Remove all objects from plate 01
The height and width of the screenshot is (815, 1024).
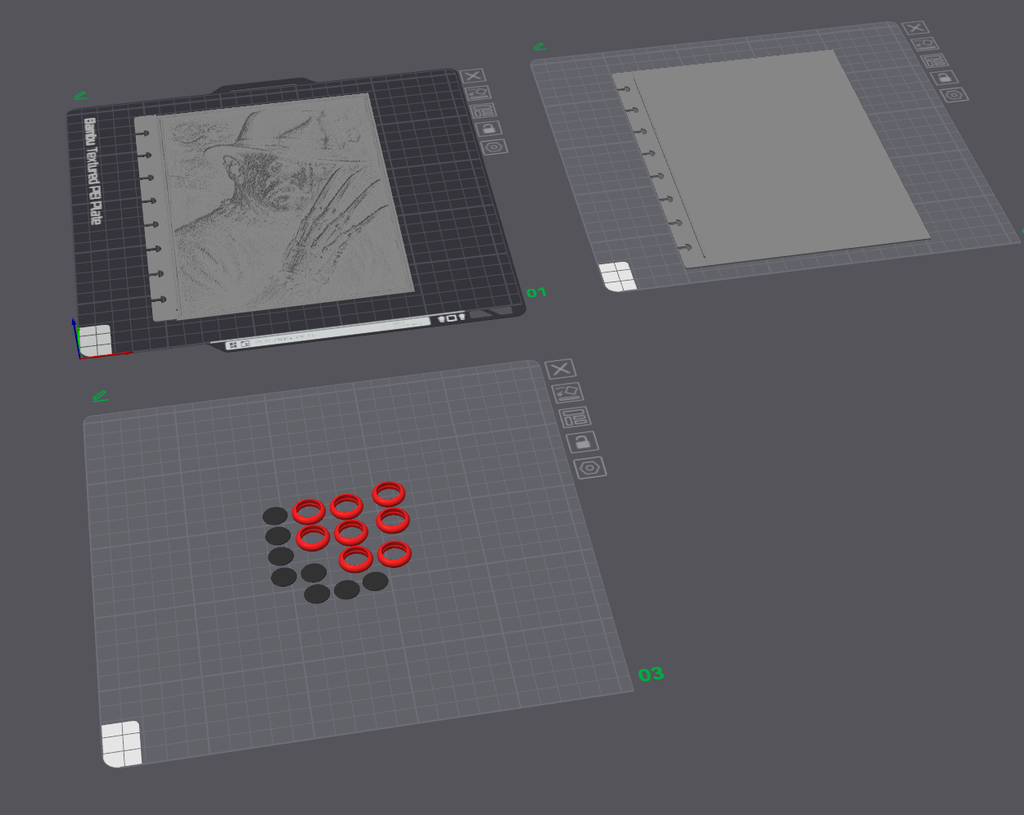pos(472,76)
